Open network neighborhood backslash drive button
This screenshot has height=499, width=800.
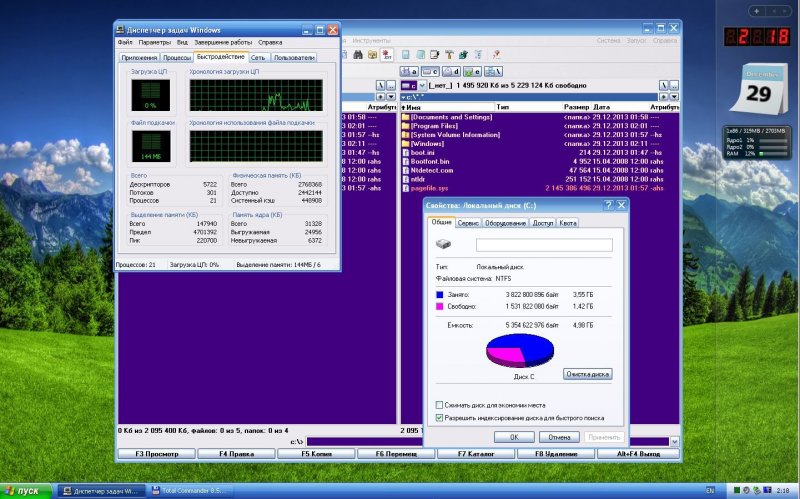point(493,72)
